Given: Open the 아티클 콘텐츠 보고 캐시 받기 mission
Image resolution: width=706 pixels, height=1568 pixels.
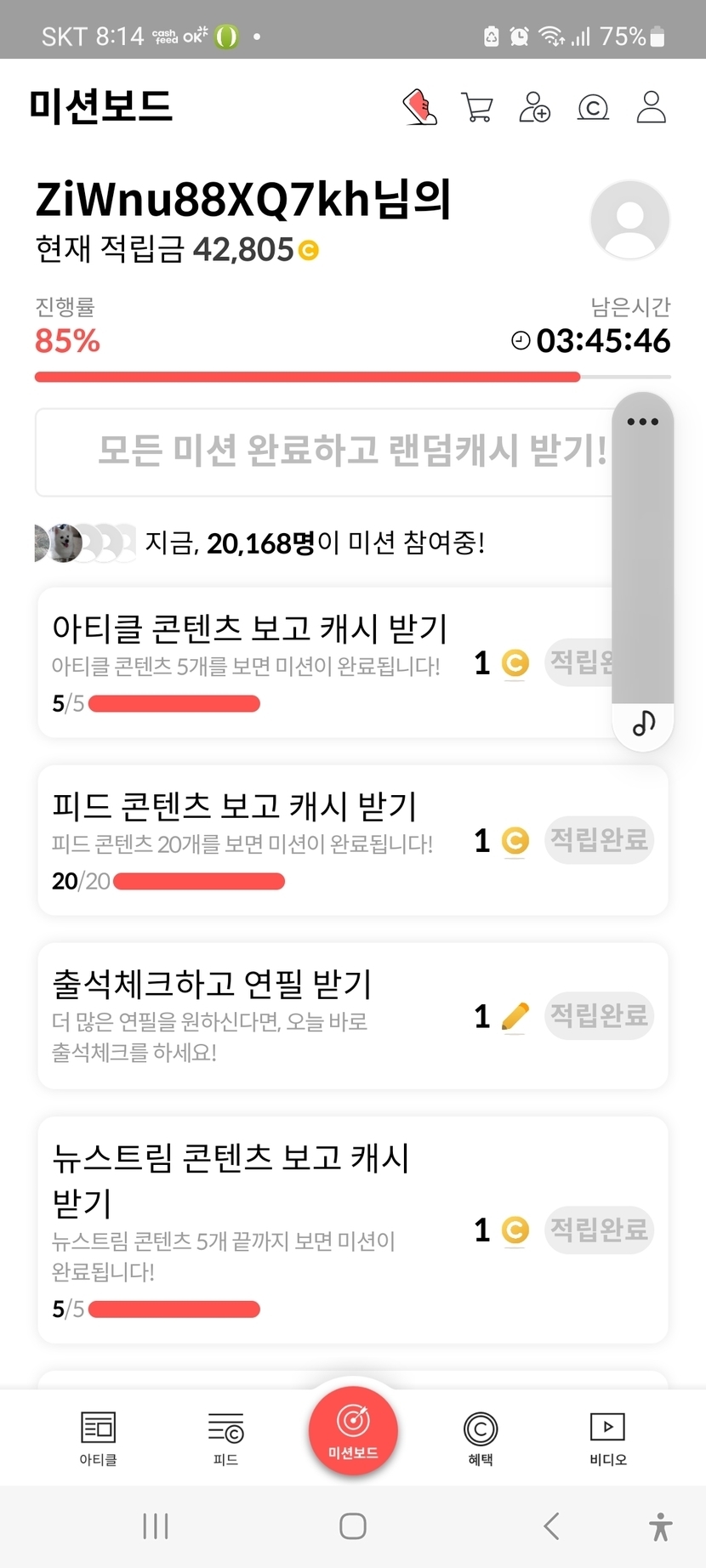Looking at the screenshot, I should [x=249, y=629].
